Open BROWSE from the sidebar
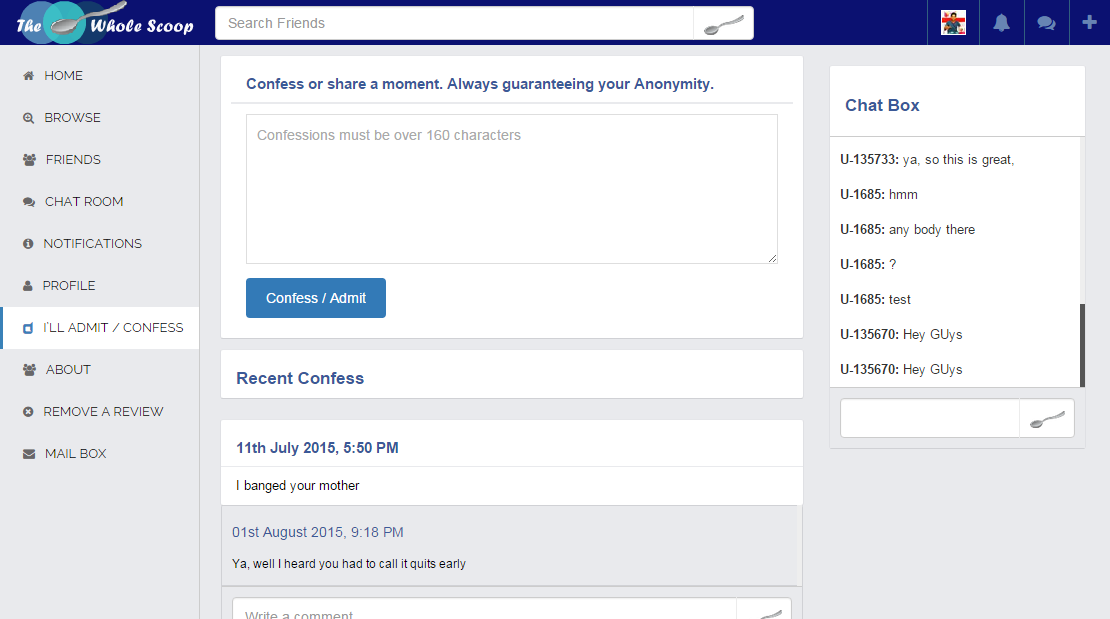The height and width of the screenshot is (619, 1110). pos(72,118)
